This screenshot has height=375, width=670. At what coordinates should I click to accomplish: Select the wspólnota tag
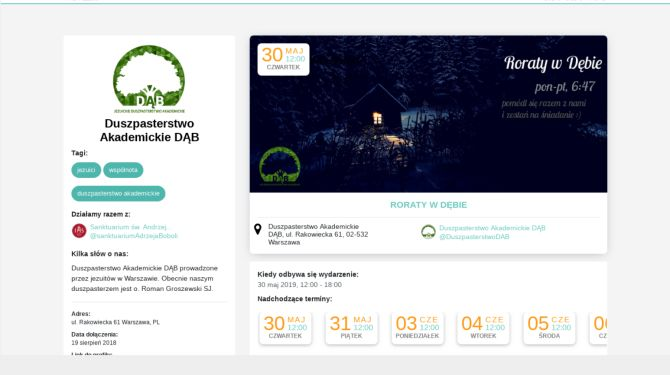pyautogui.click(x=123, y=170)
